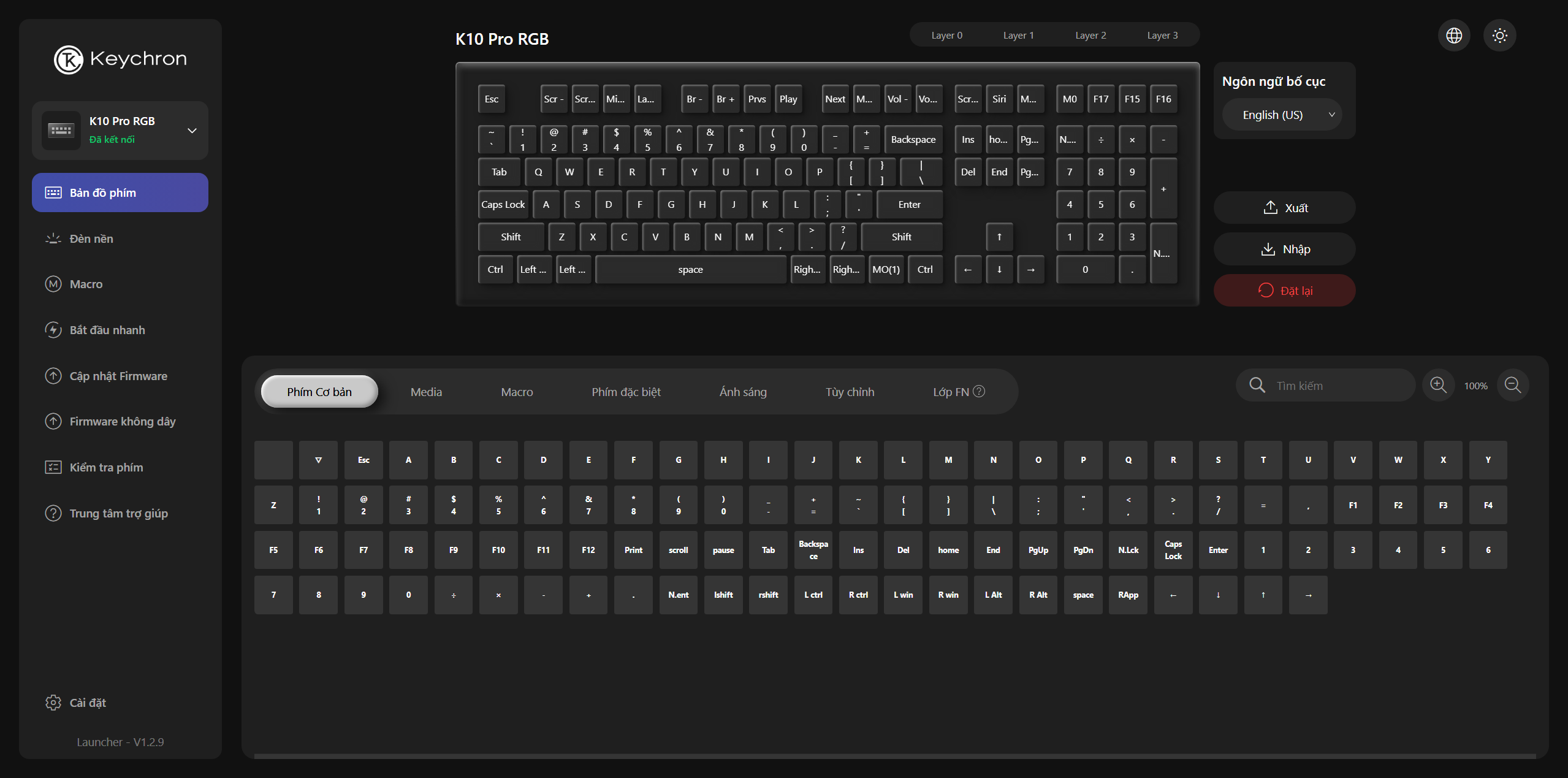Select the Media keycode tab
This screenshot has width=1568, height=778.
click(x=426, y=392)
